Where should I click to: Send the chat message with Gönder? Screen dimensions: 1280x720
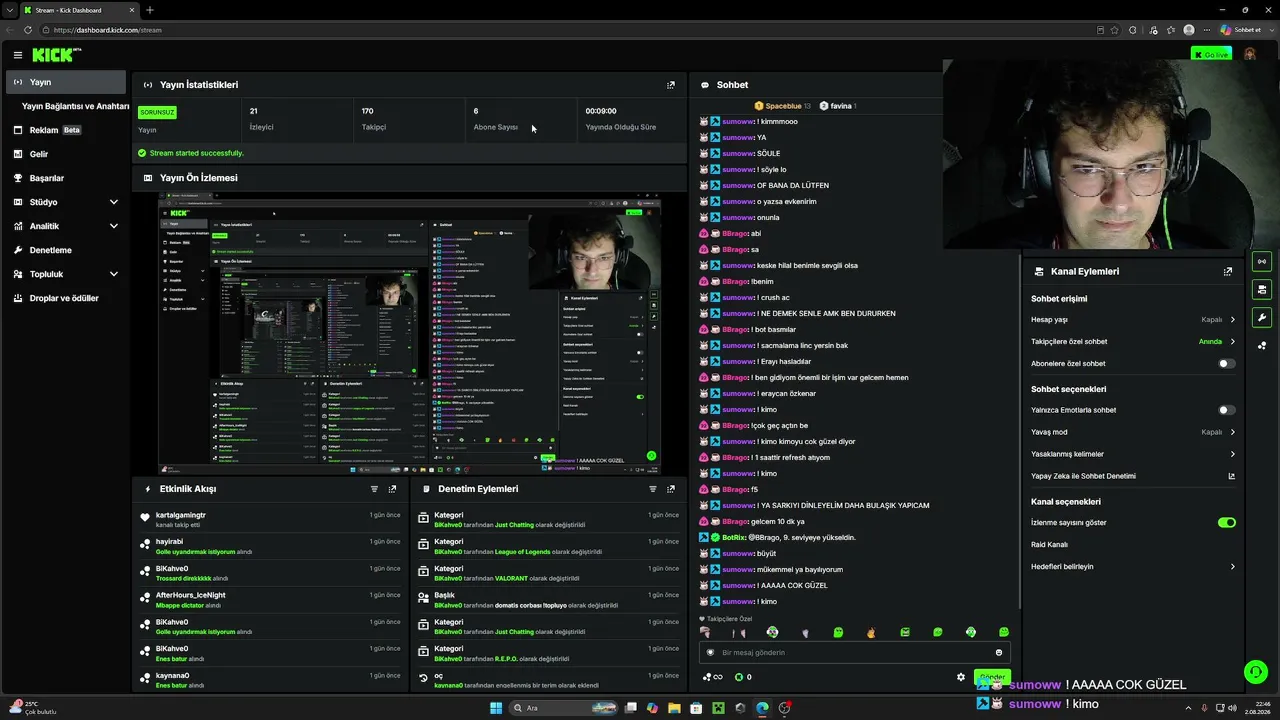click(x=992, y=677)
